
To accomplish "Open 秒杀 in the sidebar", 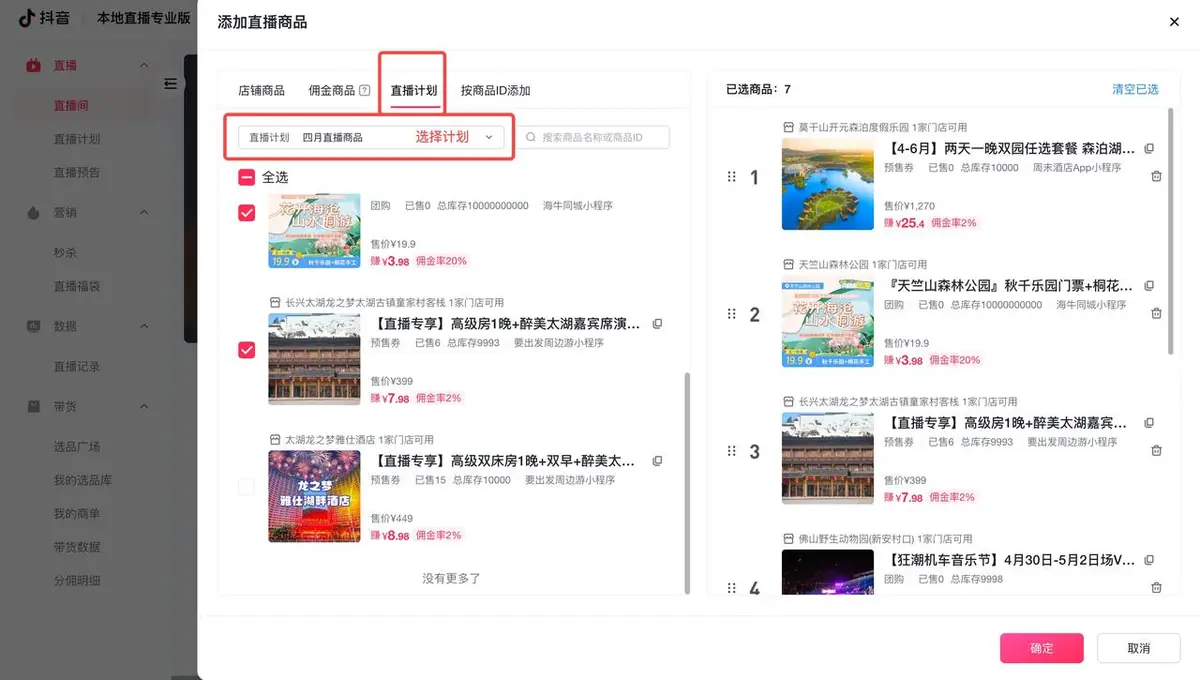I will (65, 253).
